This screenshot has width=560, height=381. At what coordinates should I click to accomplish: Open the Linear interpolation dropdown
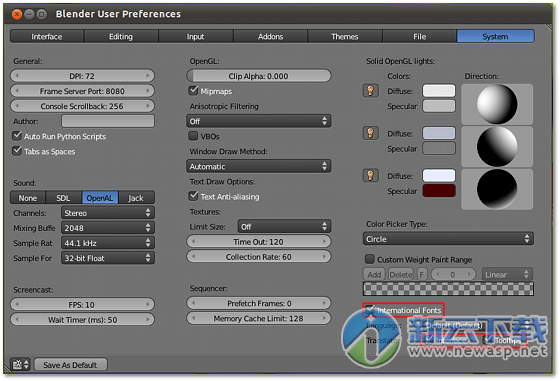point(507,275)
